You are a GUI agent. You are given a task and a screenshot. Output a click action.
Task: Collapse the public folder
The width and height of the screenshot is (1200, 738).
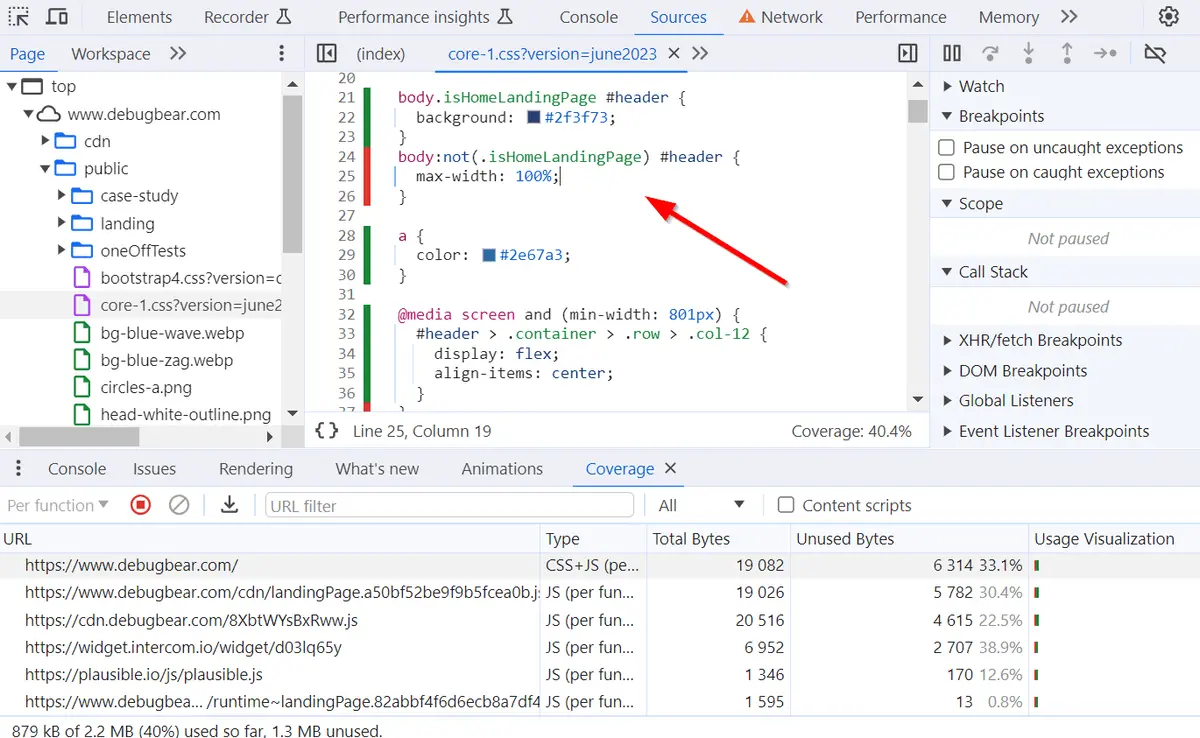tap(45, 169)
